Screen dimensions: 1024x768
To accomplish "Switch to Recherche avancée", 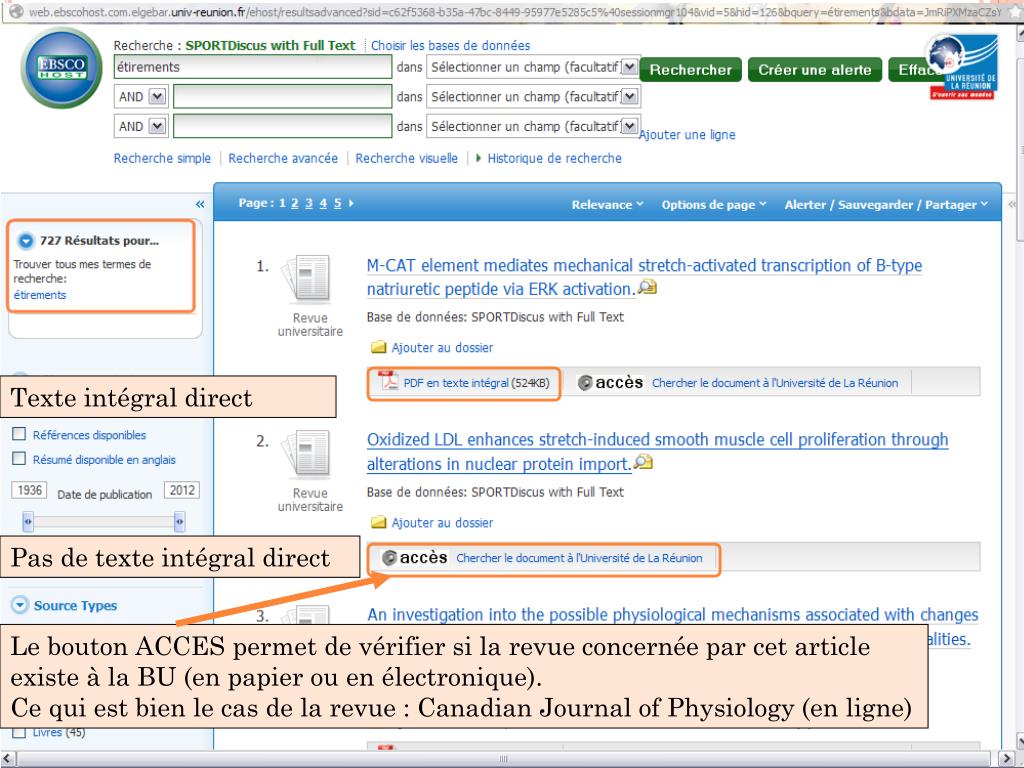I will 283,158.
